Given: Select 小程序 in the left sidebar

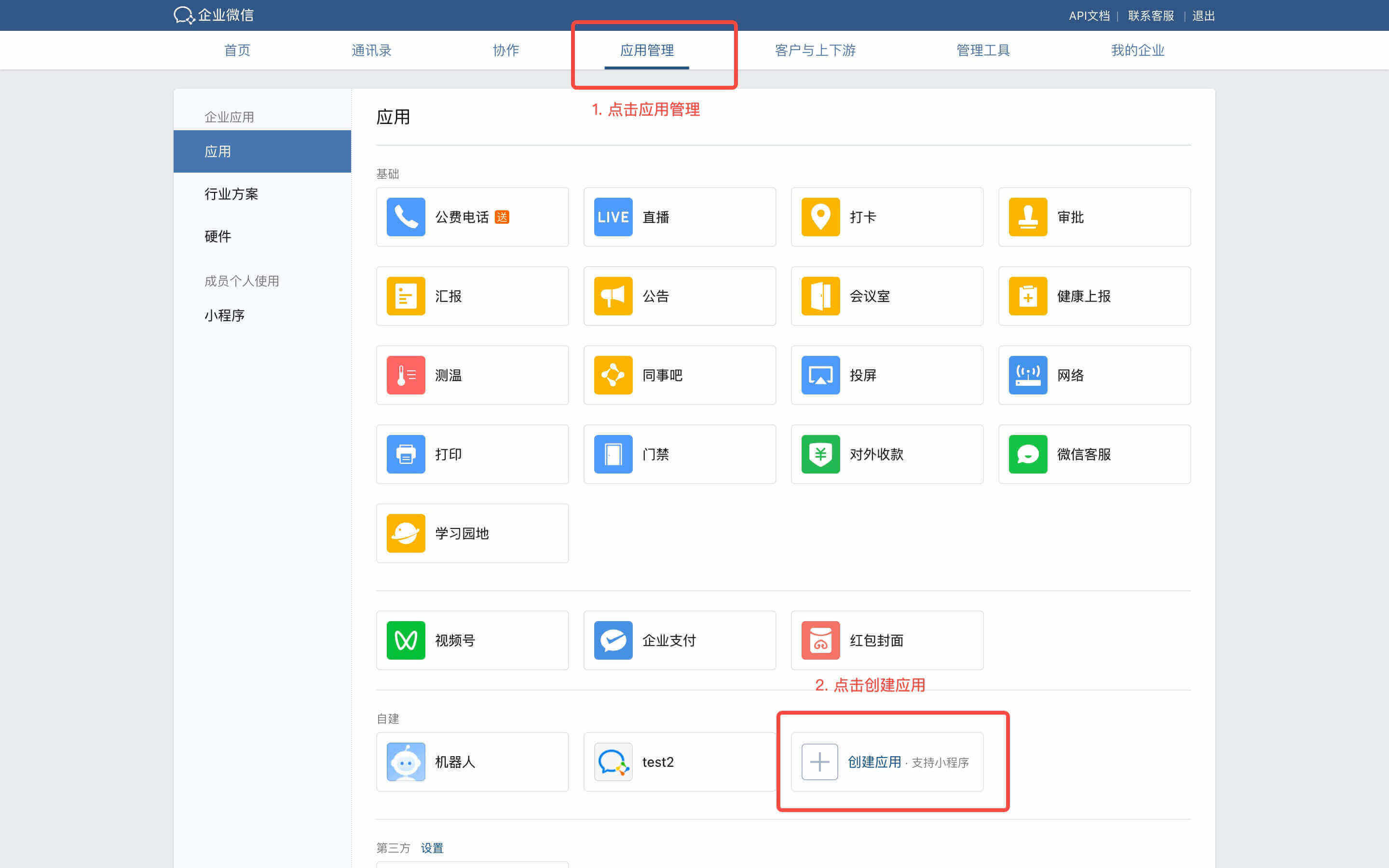Looking at the screenshot, I should [x=224, y=315].
